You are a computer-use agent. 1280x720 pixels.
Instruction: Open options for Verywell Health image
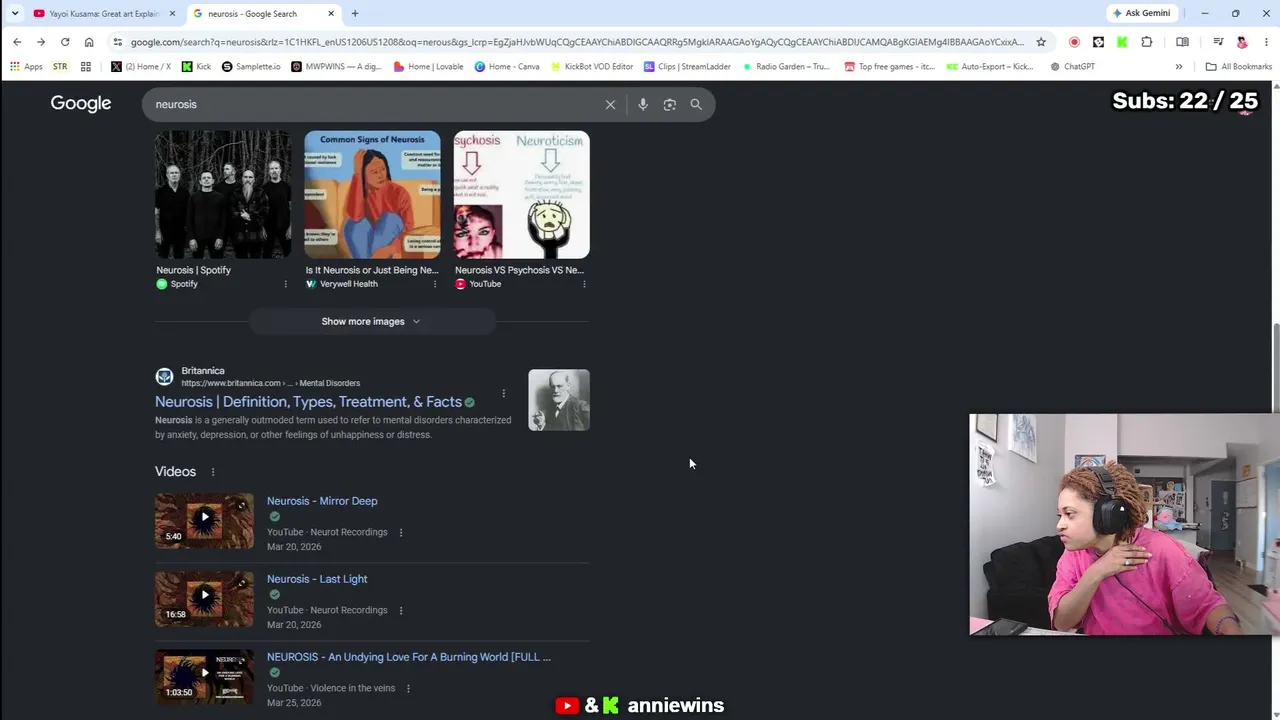click(x=434, y=284)
